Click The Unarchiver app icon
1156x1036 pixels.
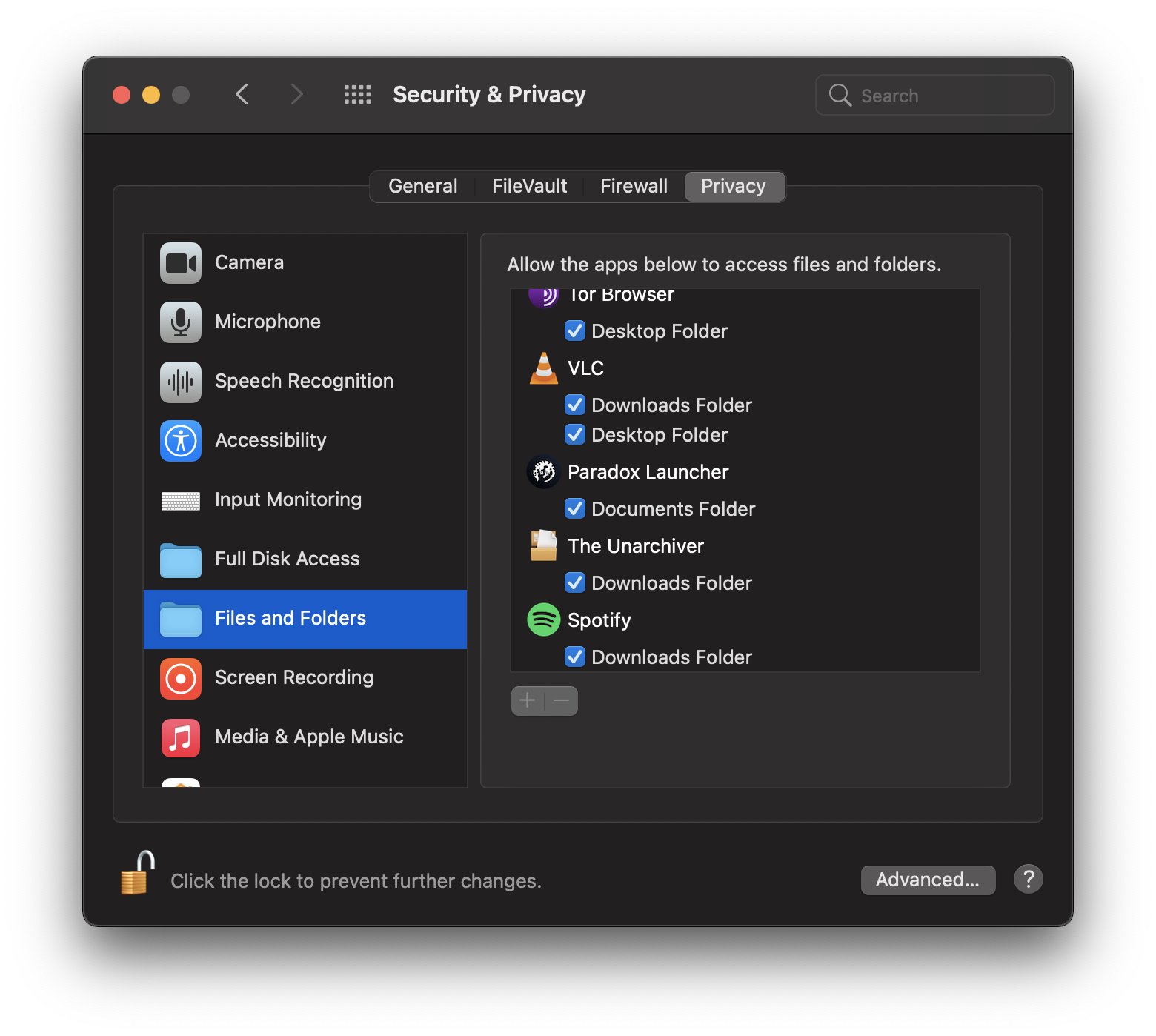click(544, 546)
